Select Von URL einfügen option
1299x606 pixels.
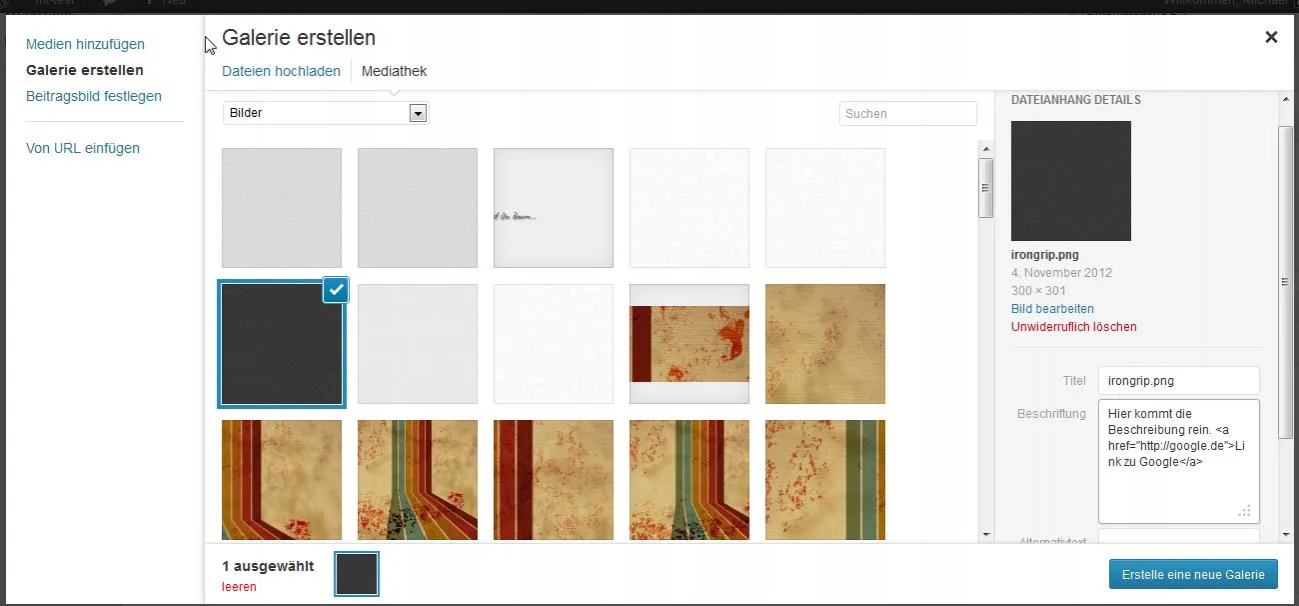click(x=83, y=148)
